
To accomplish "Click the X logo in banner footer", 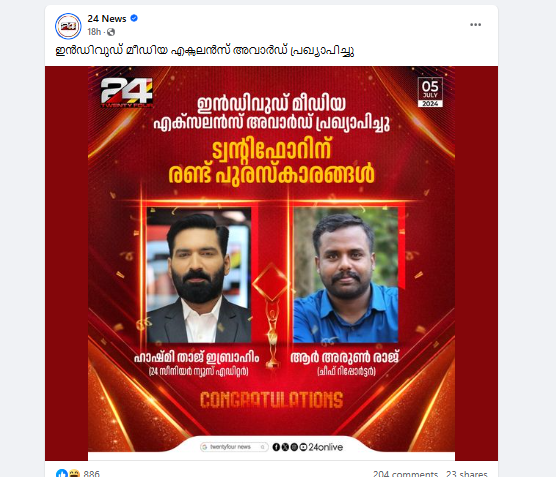I will coord(285,447).
